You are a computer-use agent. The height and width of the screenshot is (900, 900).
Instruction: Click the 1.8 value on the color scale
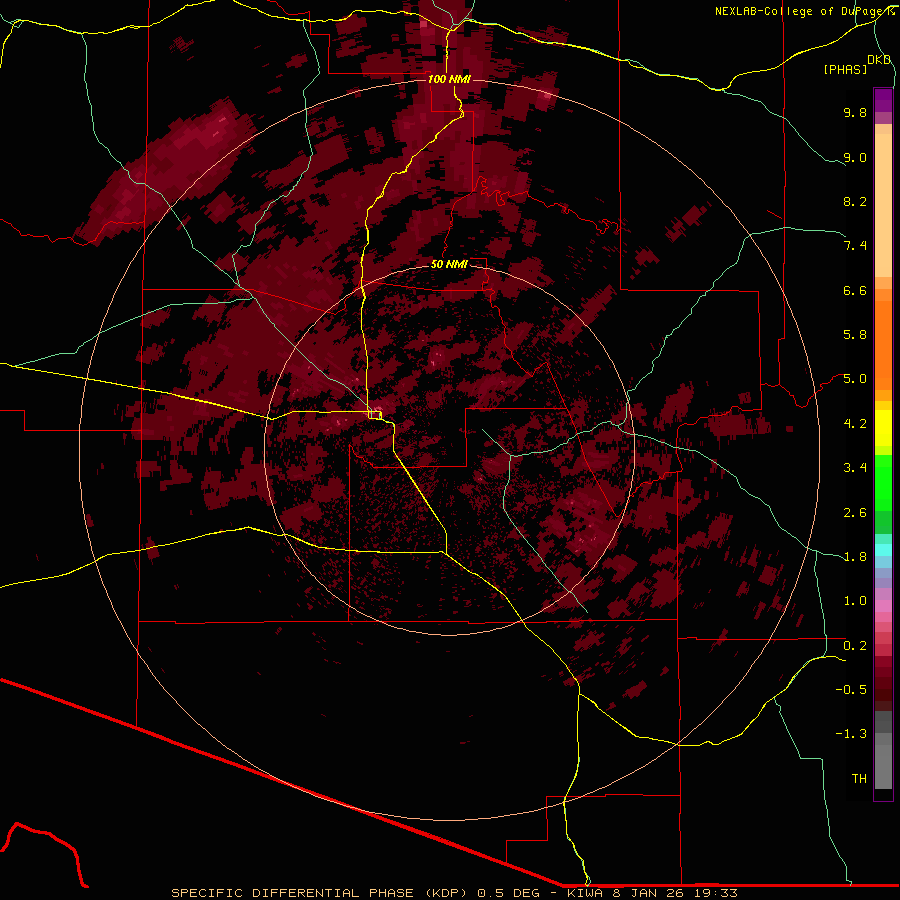855,556
